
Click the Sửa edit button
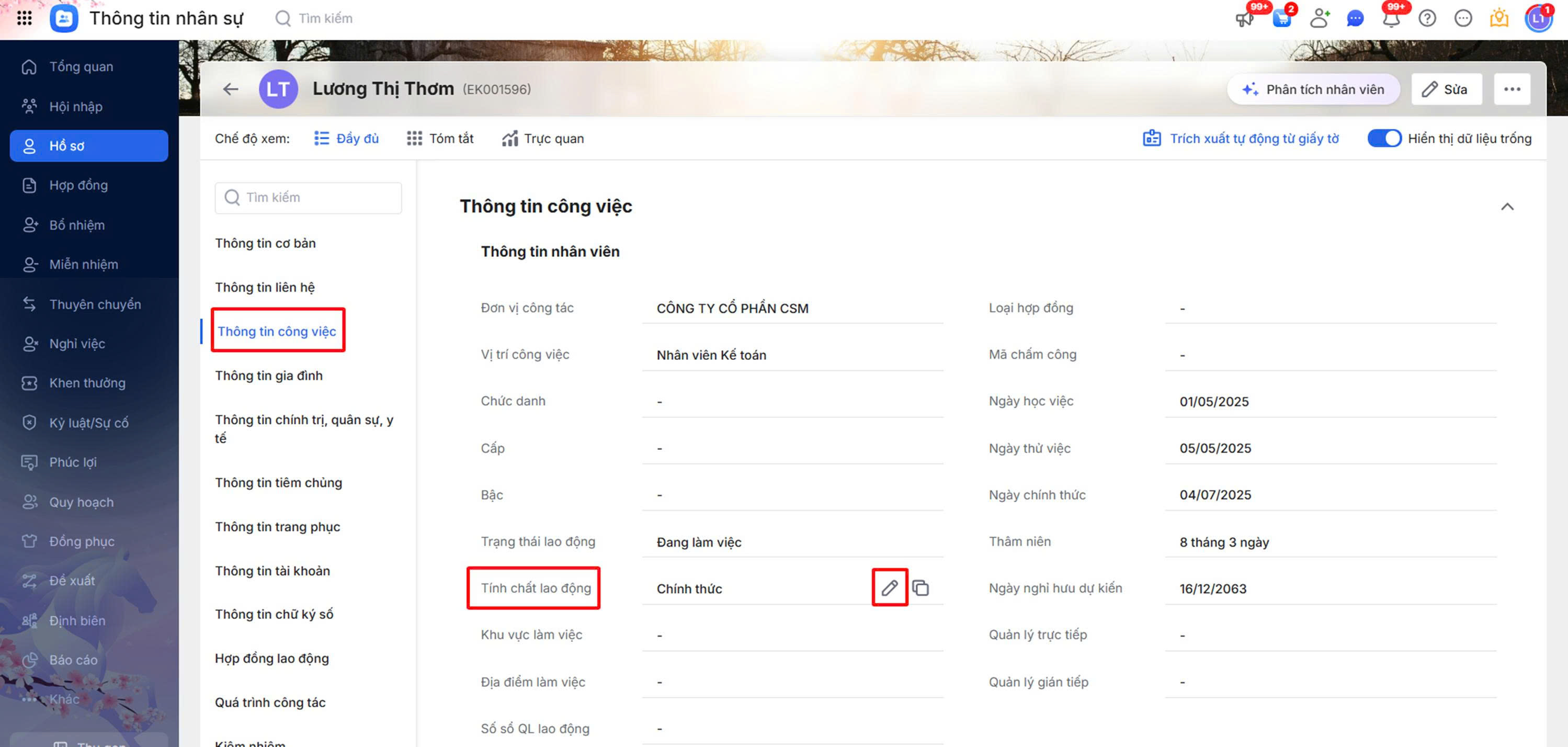[x=1446, y=89]
